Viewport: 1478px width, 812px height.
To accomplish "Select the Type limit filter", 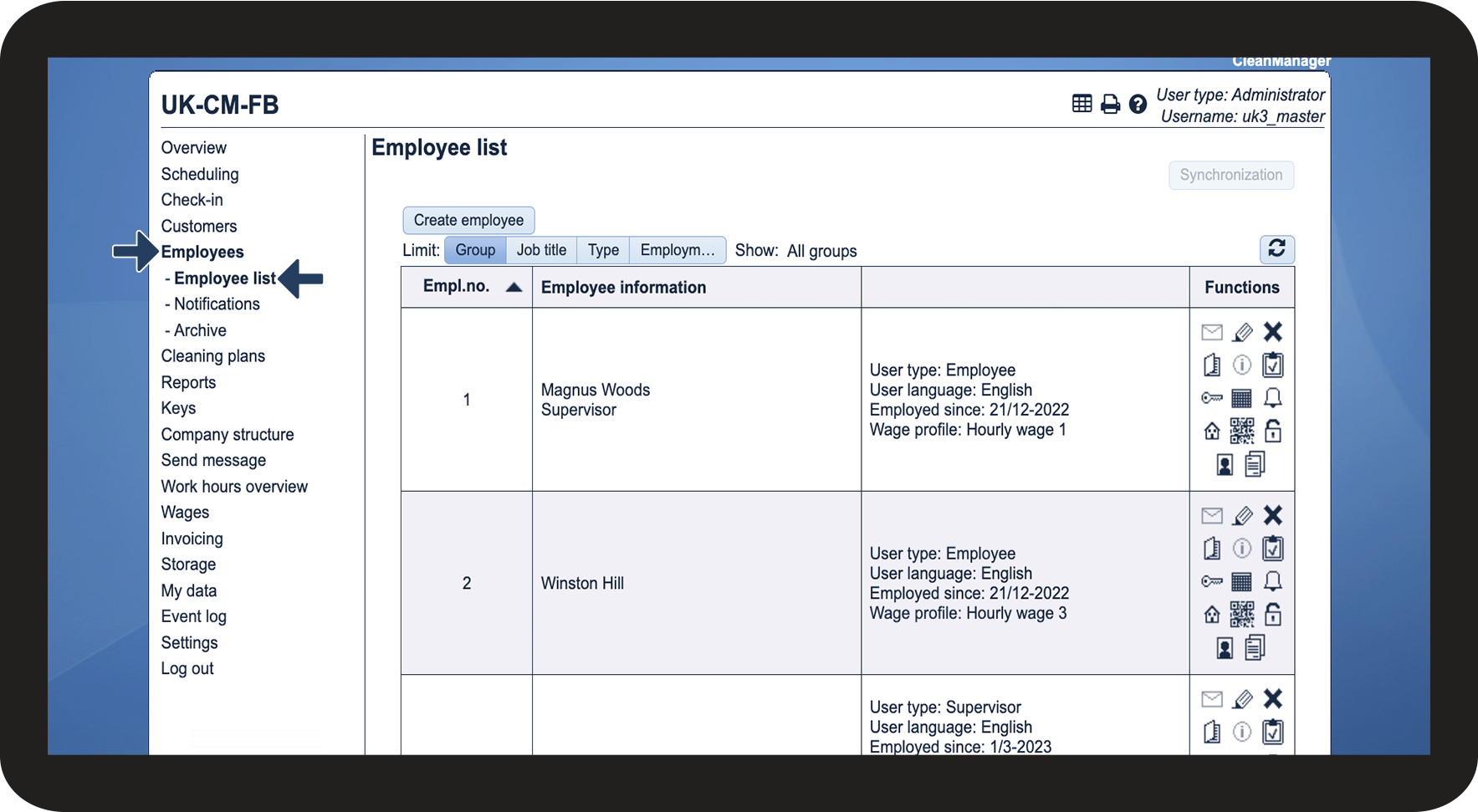I will (x=603, y=250).
